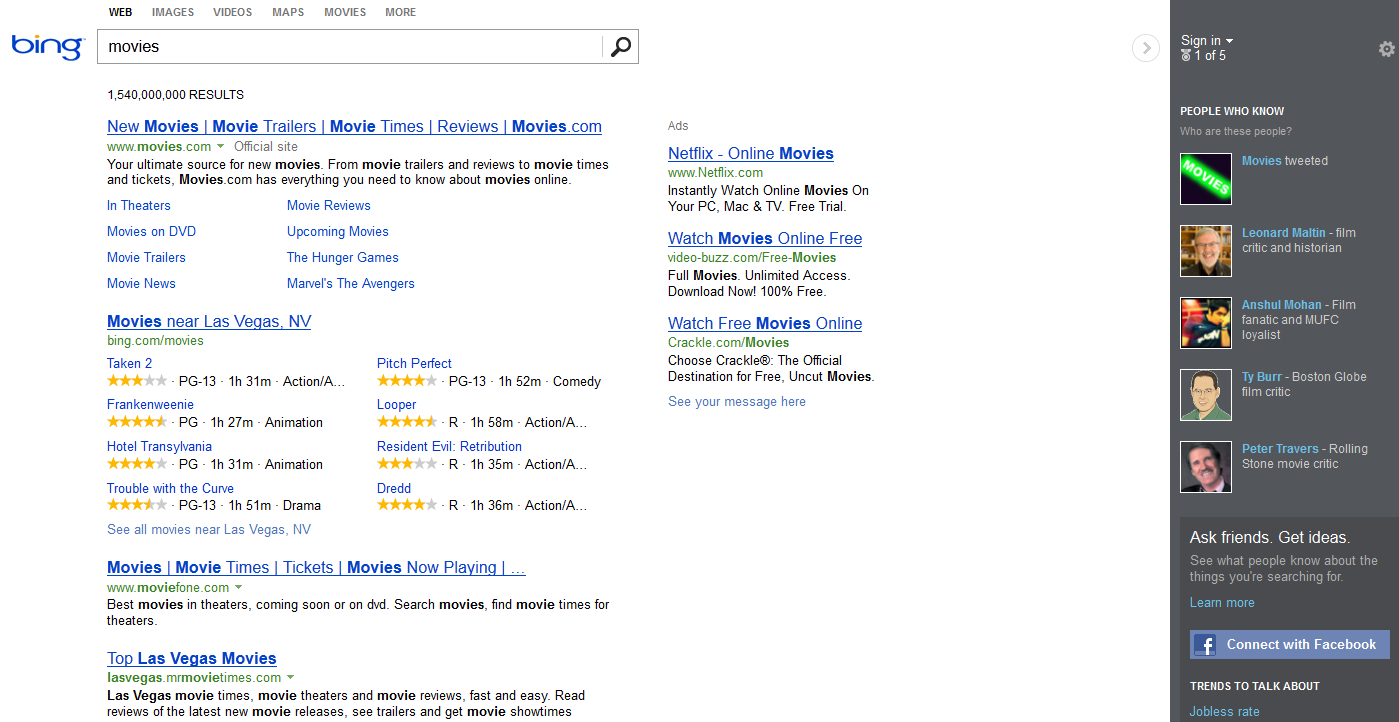Open the Dredd movie link

394,489
